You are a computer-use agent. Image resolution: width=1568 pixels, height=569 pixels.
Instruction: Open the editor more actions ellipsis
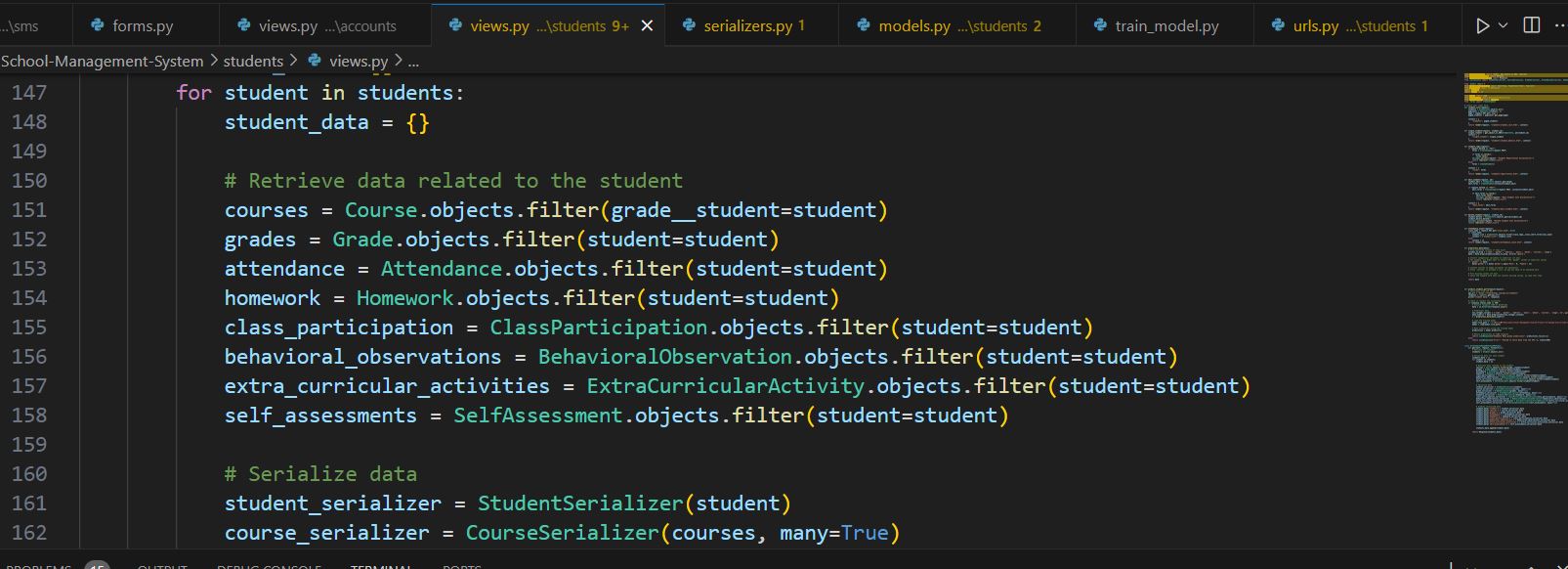click(1557, 26)
